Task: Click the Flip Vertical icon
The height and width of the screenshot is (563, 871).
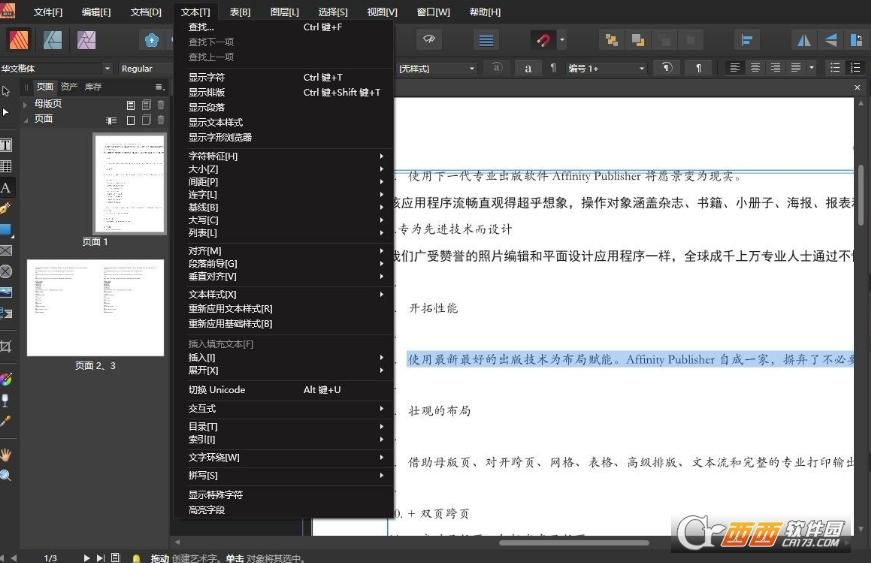Action: point(830,40)
